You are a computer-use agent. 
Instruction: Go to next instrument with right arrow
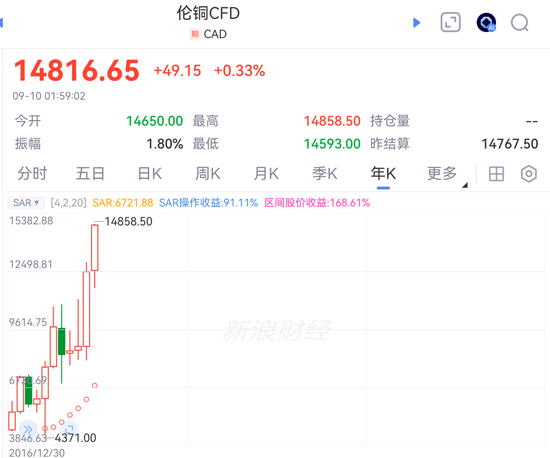pos(417,23)
